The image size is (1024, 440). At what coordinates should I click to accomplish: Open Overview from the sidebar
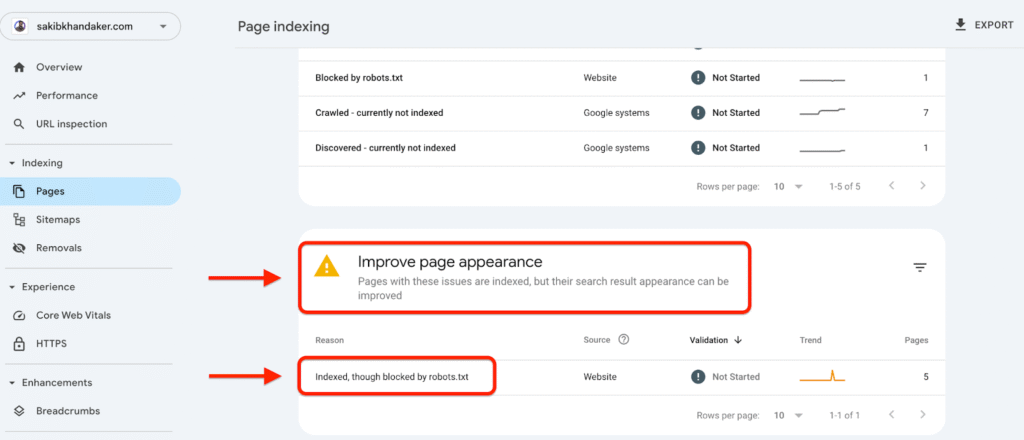point(59,67)
